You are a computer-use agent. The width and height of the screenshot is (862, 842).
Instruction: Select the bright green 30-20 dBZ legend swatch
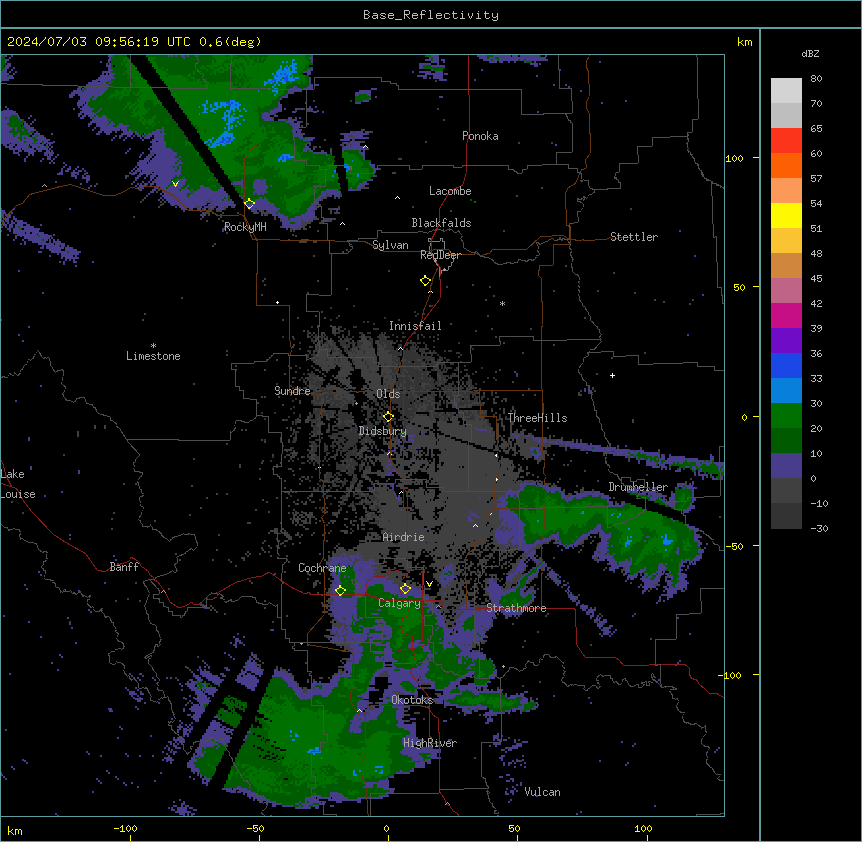coord(786,416)
